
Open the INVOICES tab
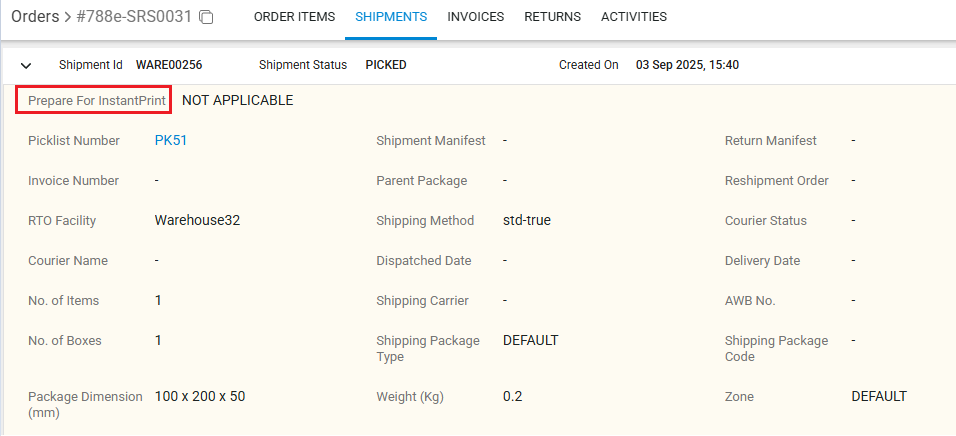click(x=476, y=17)
